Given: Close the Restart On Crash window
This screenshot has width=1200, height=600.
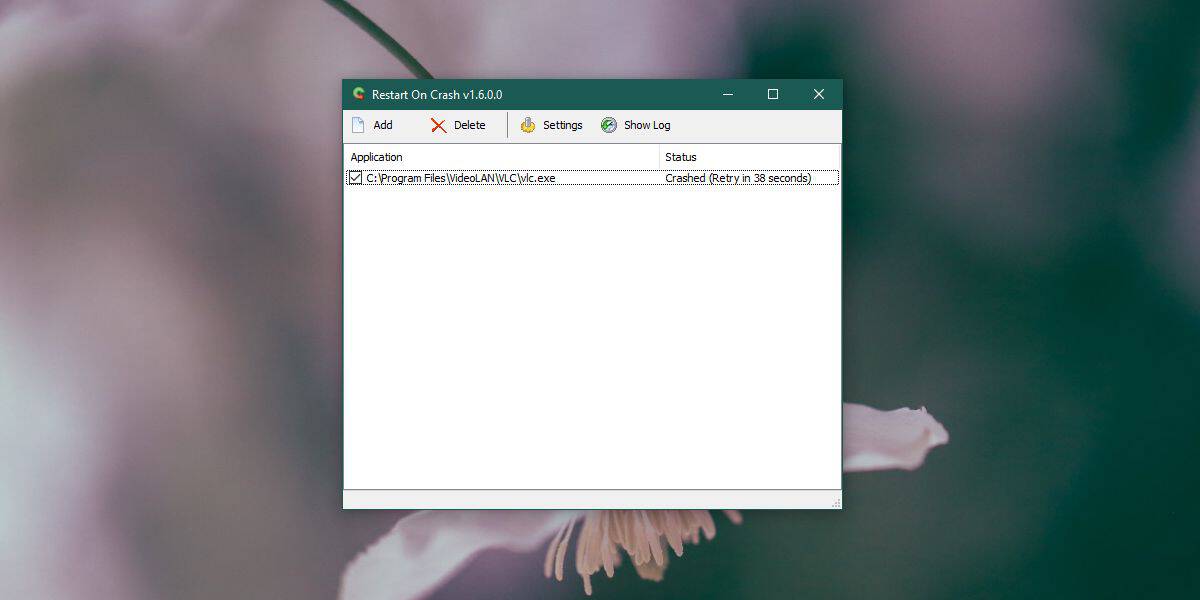Looking at the screenshot, I should 819,94.
